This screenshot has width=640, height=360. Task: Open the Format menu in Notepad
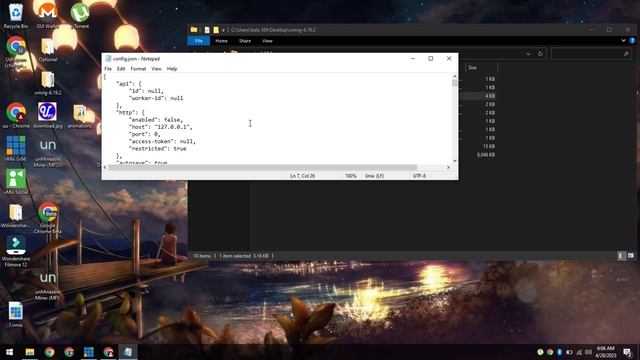138,69
